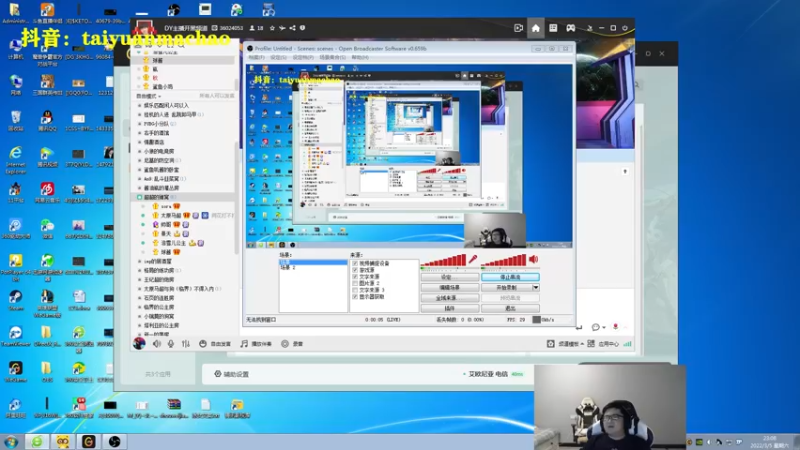Image resolution: width=800 pixels, height=450 pixels.
Task: Open Internet Explorer desktop icon
Action: 16,159
